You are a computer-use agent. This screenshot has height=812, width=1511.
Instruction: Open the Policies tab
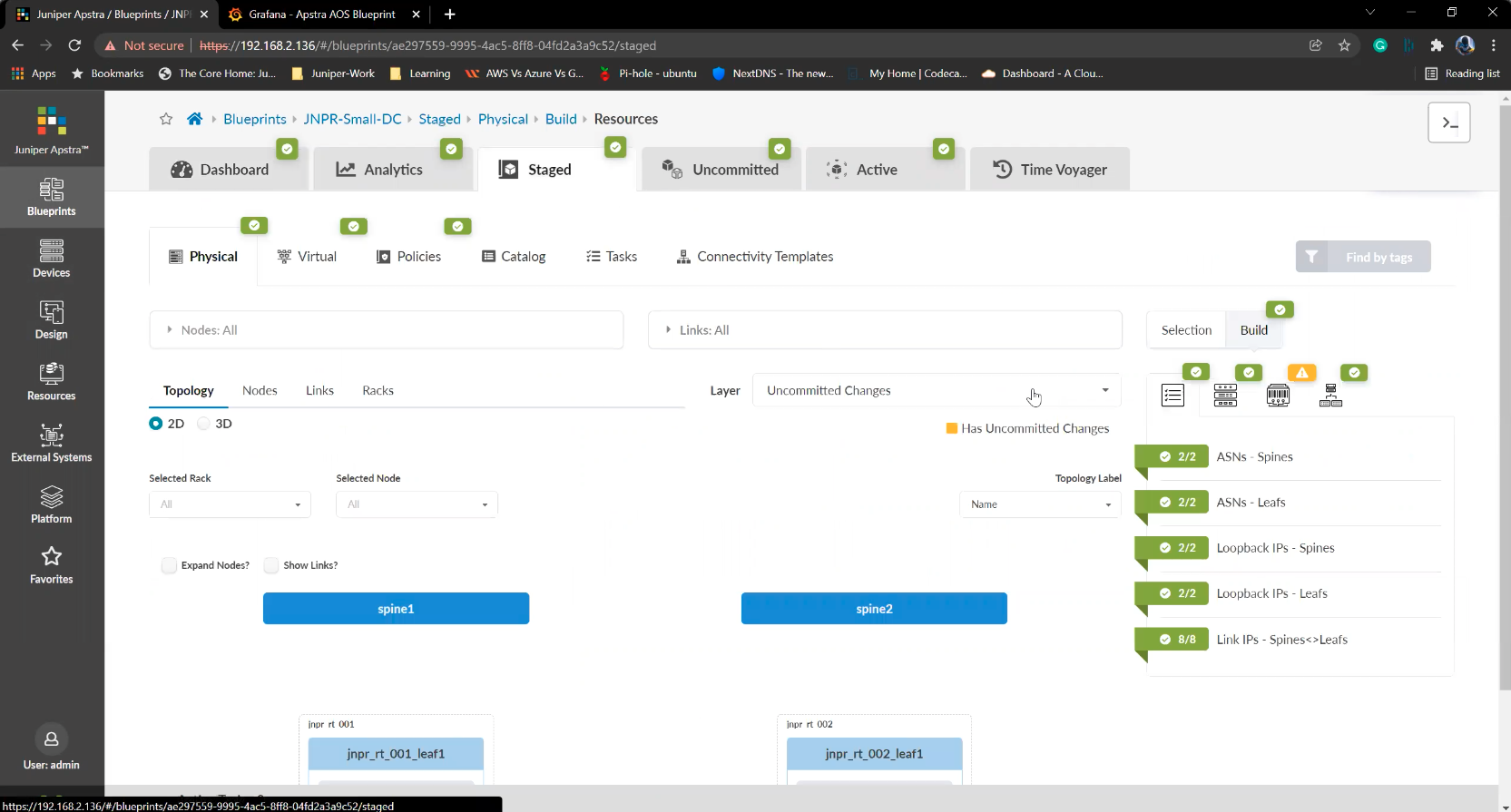click(x=408, y=257)
